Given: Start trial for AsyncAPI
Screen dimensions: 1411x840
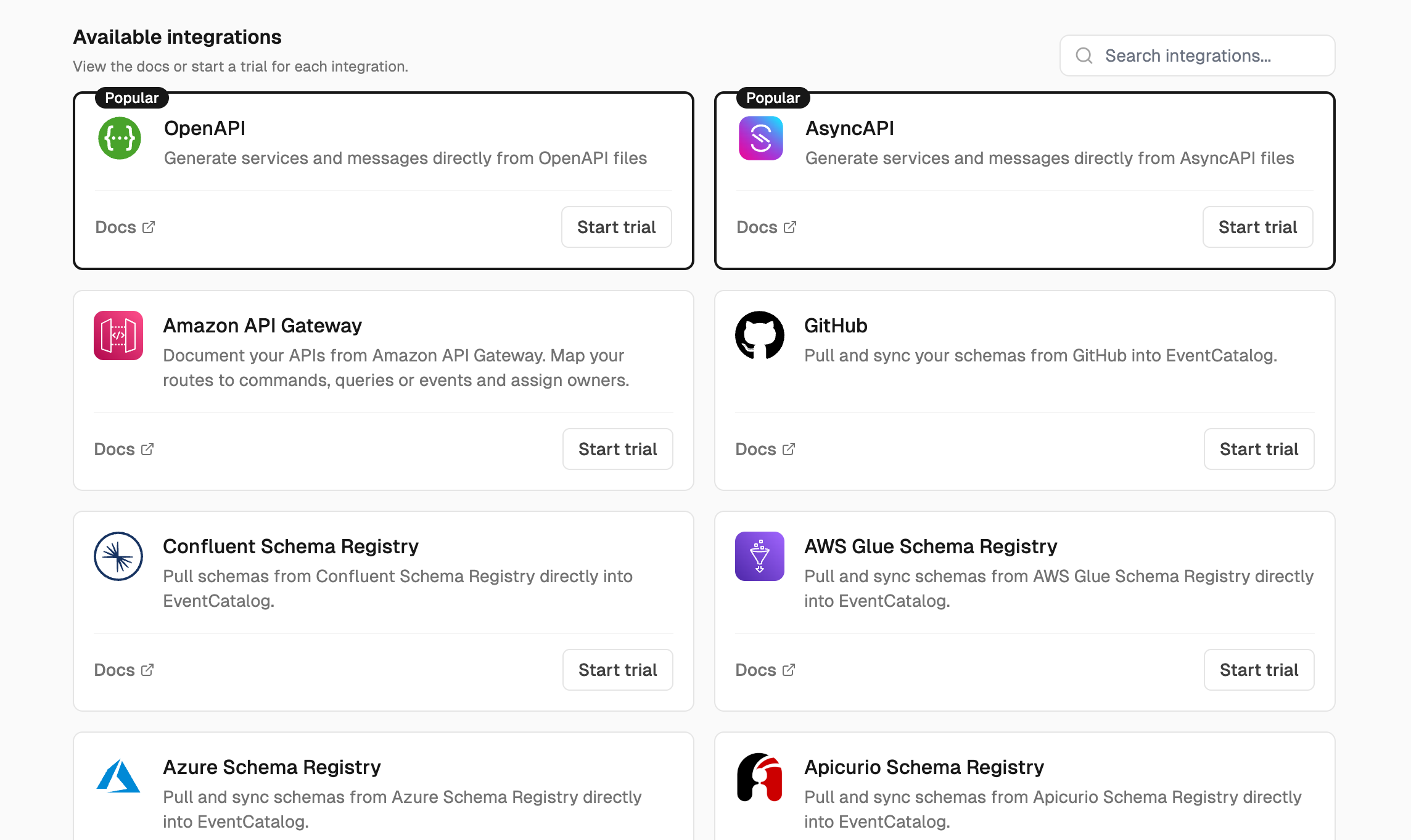Looking at the screenshot, I should [x=1258, y=227].
